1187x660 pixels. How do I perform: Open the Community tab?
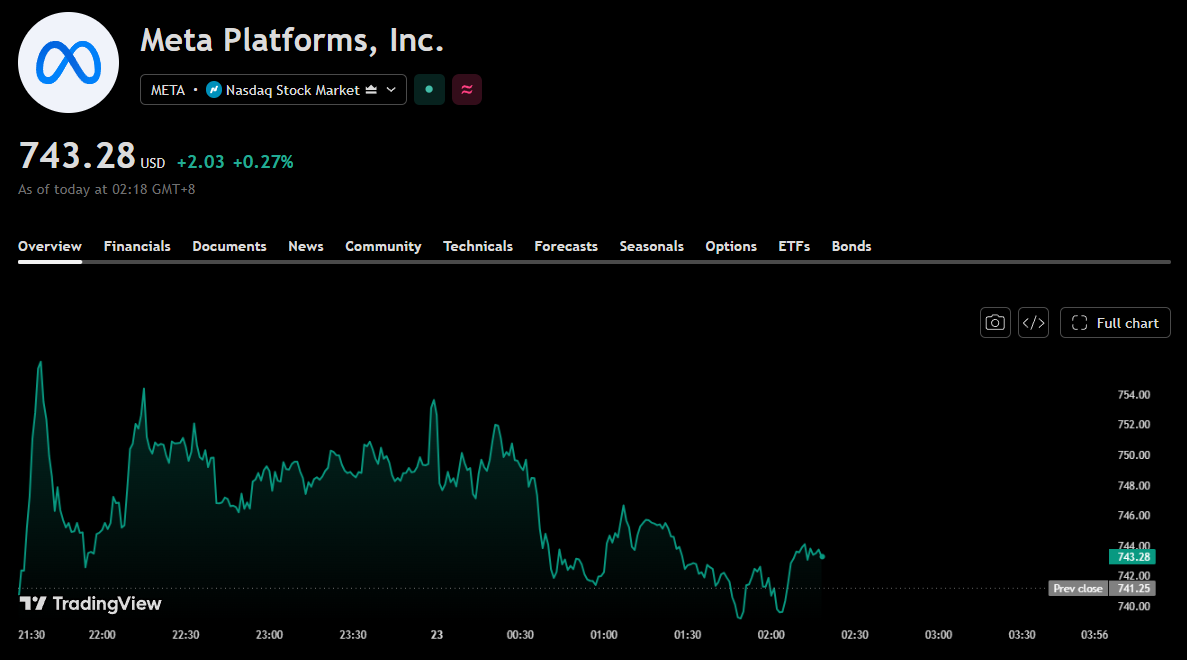click(383, 246)
